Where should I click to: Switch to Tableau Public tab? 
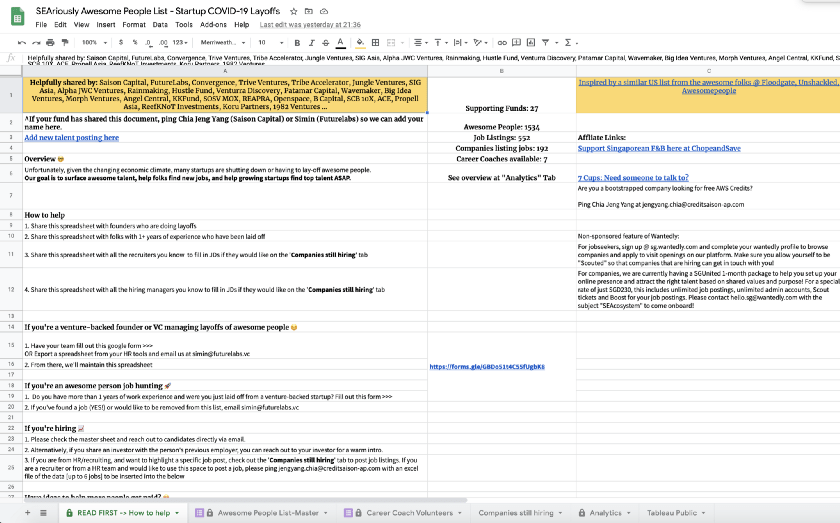pos(676,513)
